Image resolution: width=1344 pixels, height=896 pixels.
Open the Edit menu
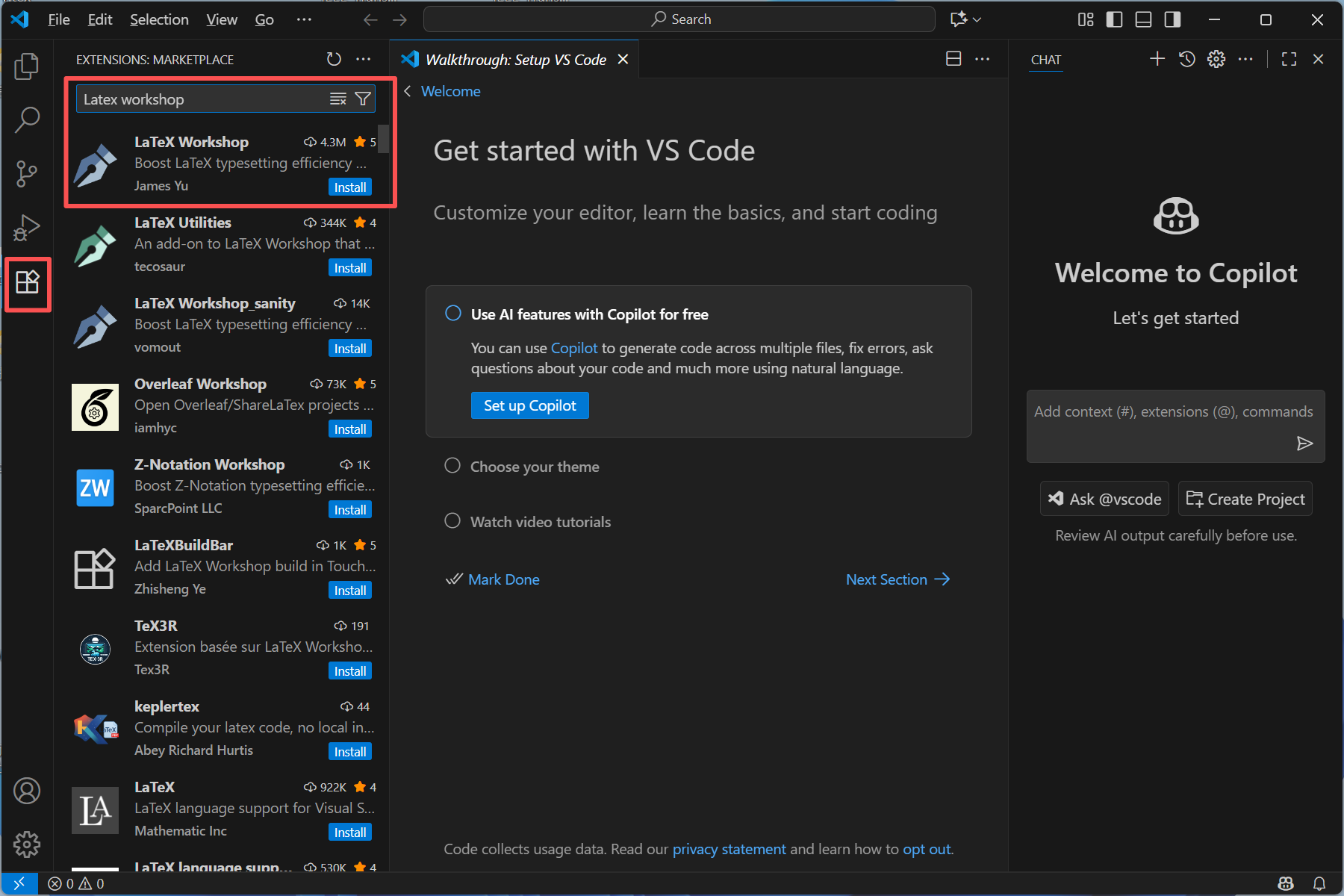point(100,19)
